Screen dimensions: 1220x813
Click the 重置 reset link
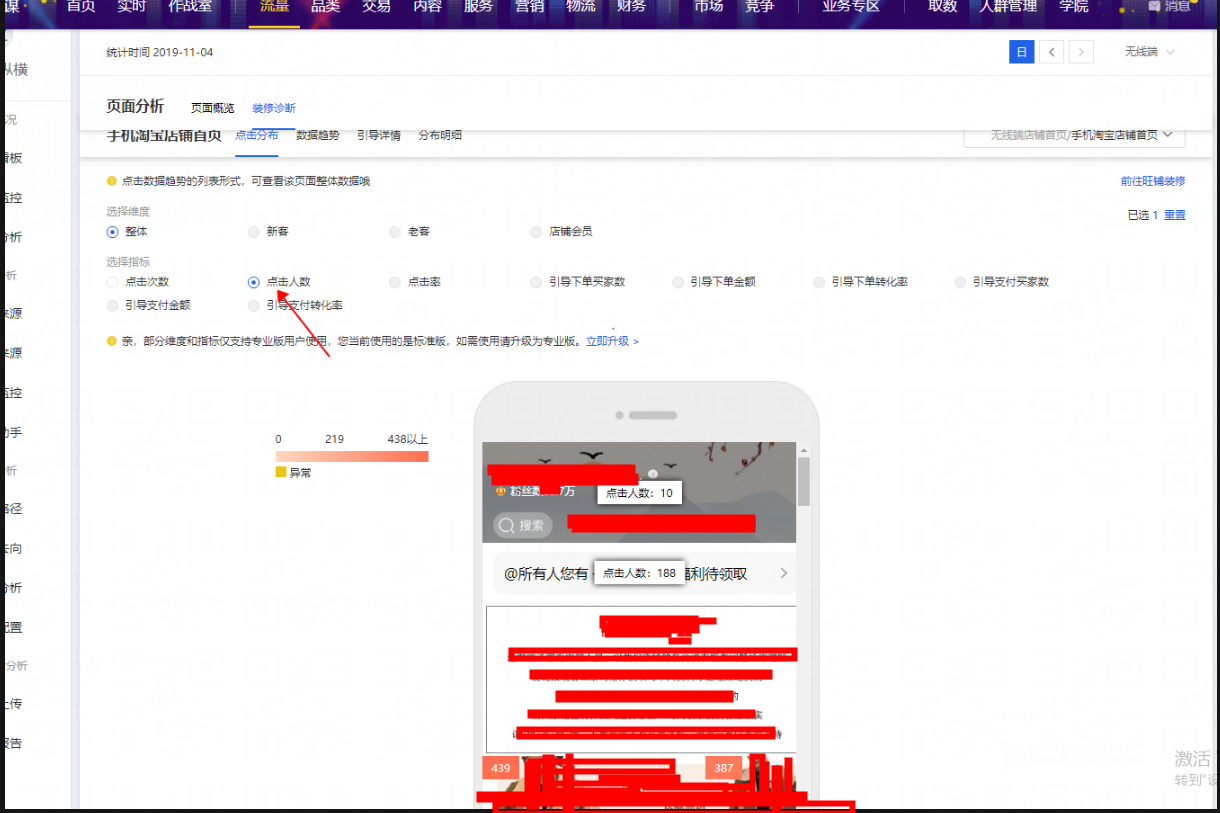1175,215
